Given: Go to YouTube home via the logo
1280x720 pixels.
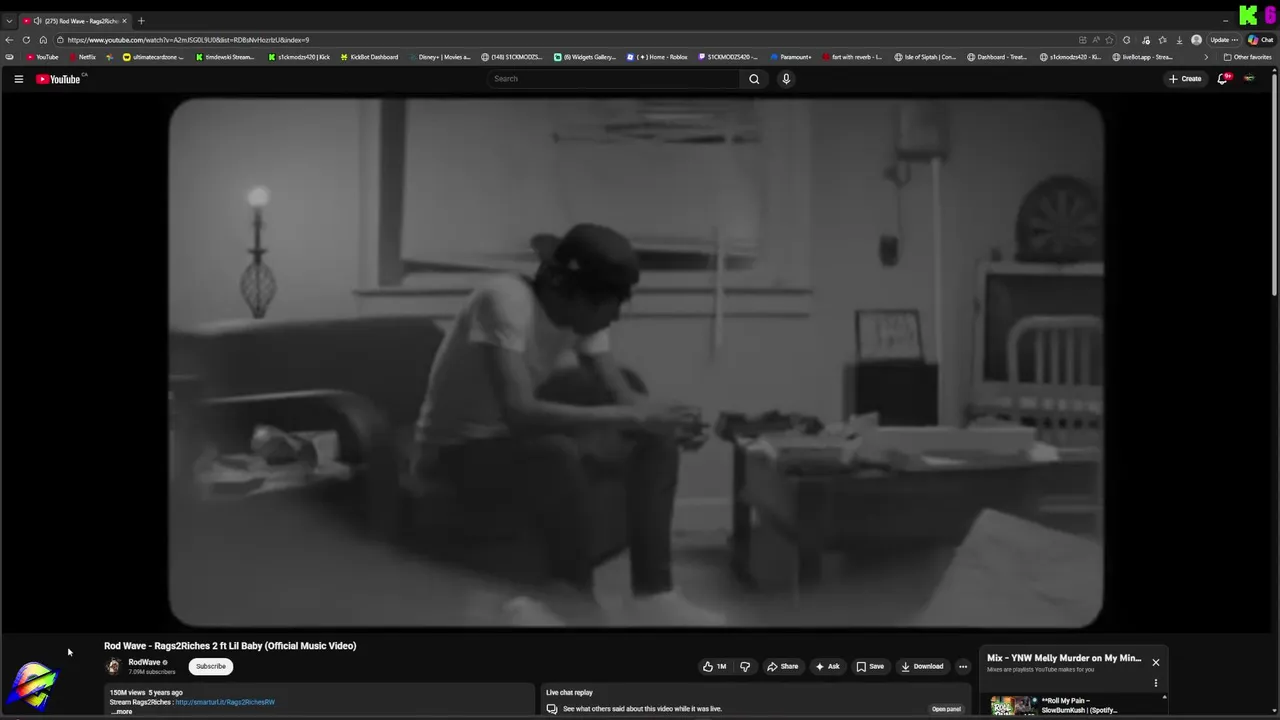Looking at the screenshot, I should point(58,79).
